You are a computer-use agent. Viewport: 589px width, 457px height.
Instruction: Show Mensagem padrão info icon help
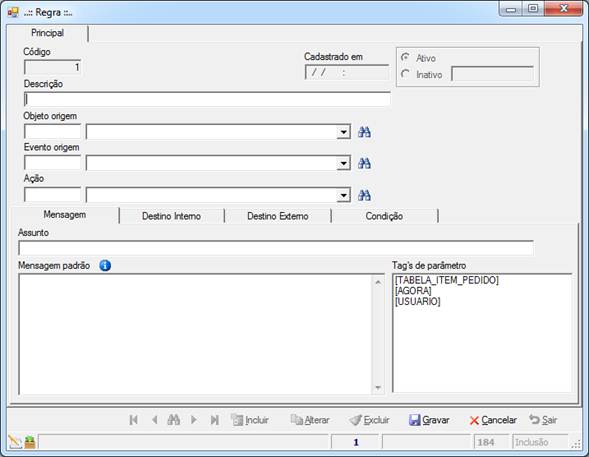click(105, 265)
